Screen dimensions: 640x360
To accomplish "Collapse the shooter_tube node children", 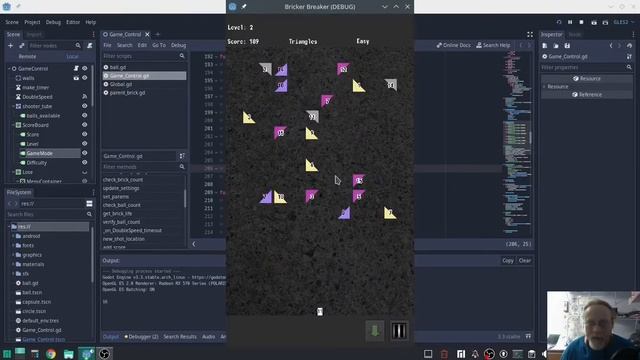I will tap(13, 106).
